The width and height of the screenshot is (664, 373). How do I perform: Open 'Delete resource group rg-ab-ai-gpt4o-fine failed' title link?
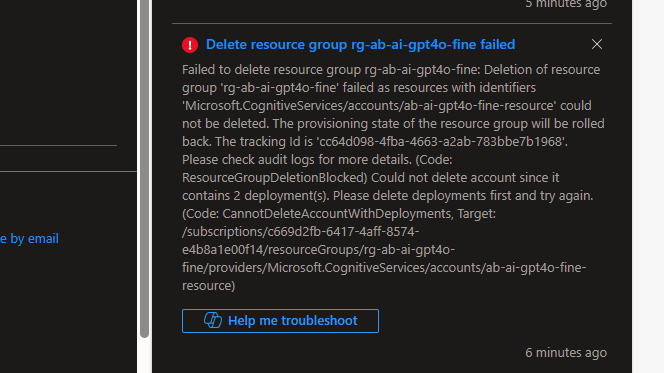click(x=360, y=44)
